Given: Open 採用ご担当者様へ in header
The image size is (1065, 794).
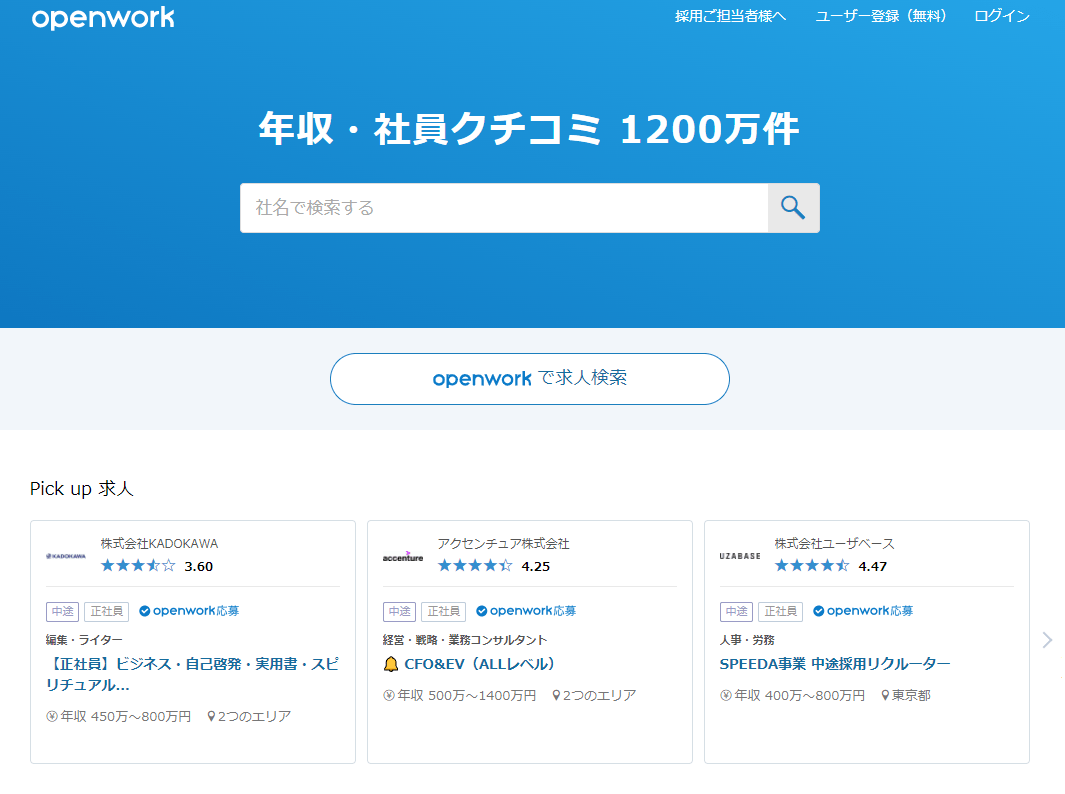Looking at the screenshot, I should tap(730, 16).
